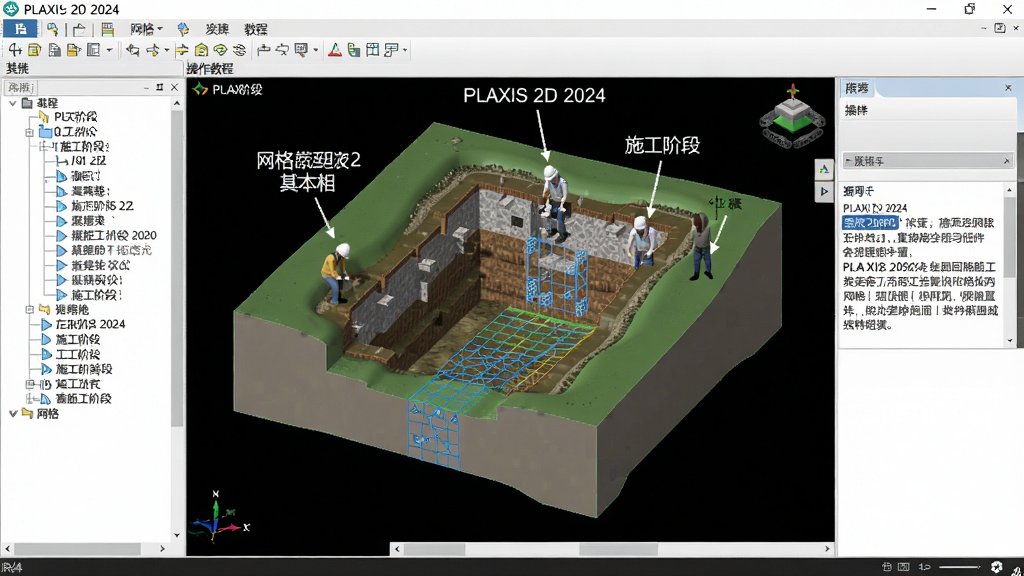Open the dropdown arrow ending the toolbar
This screenshot has height=576, width=1024.
405,50
